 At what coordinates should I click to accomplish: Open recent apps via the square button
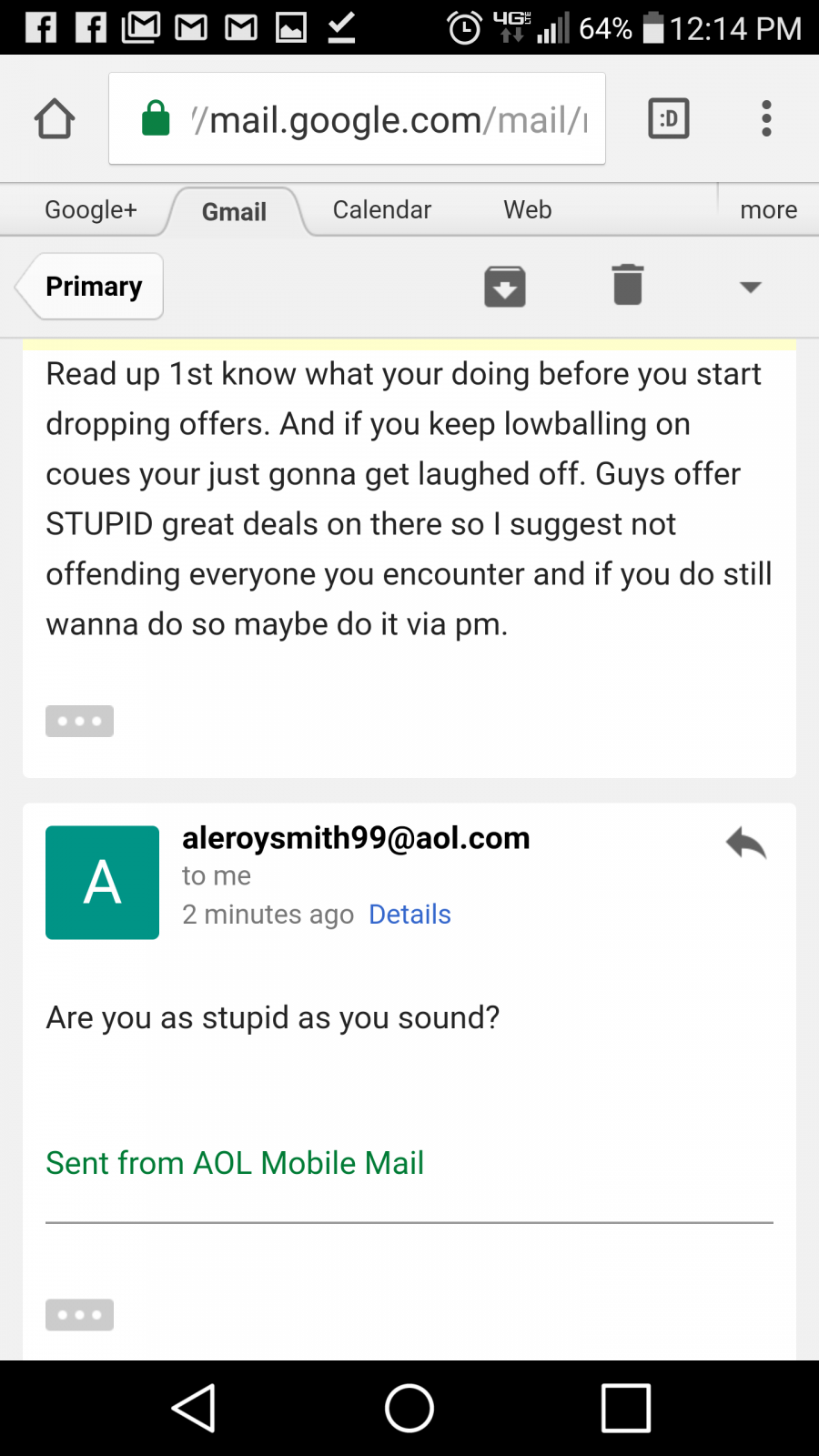(626, 1409)
